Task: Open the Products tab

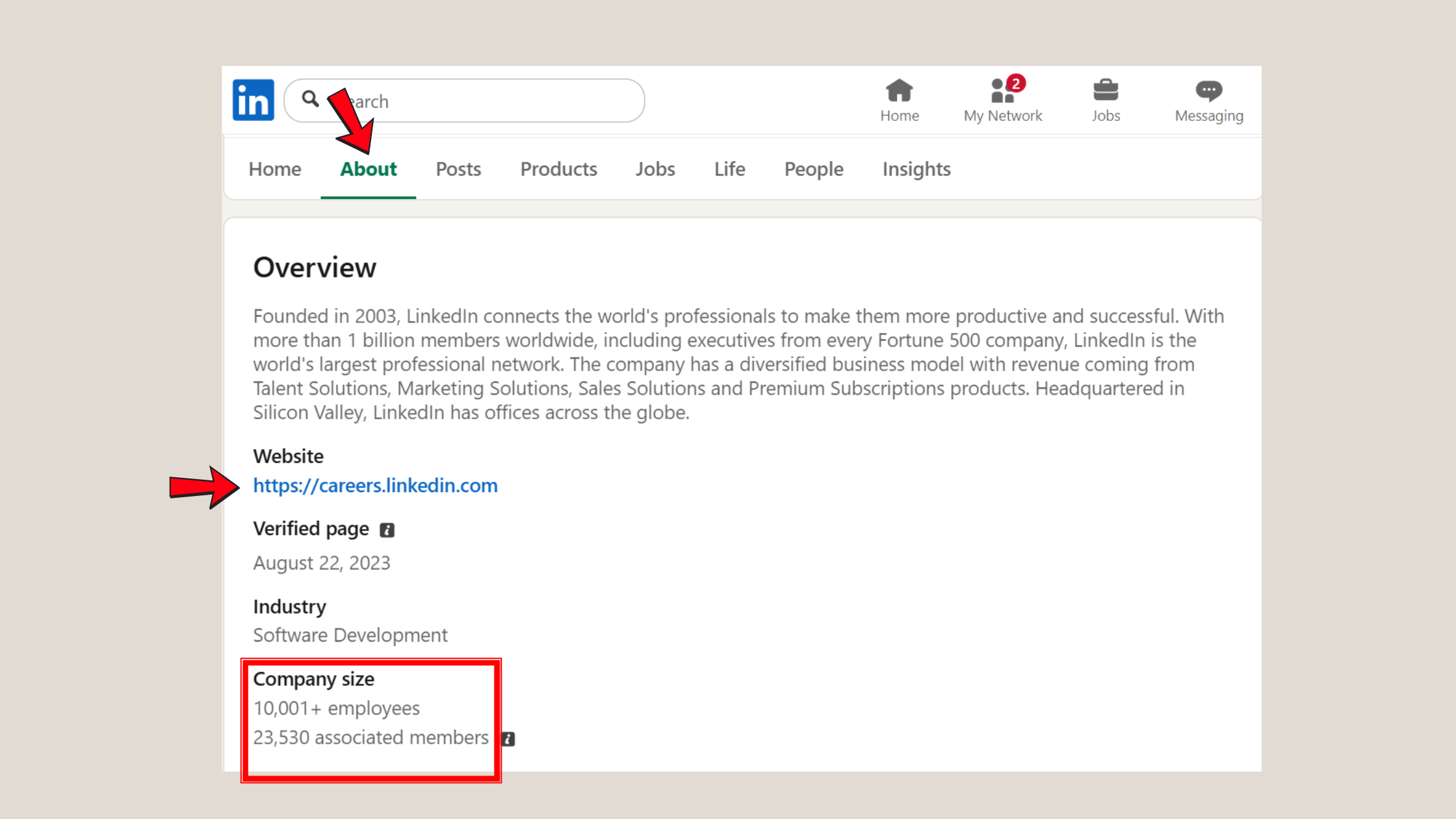Action: pos(559,169)
